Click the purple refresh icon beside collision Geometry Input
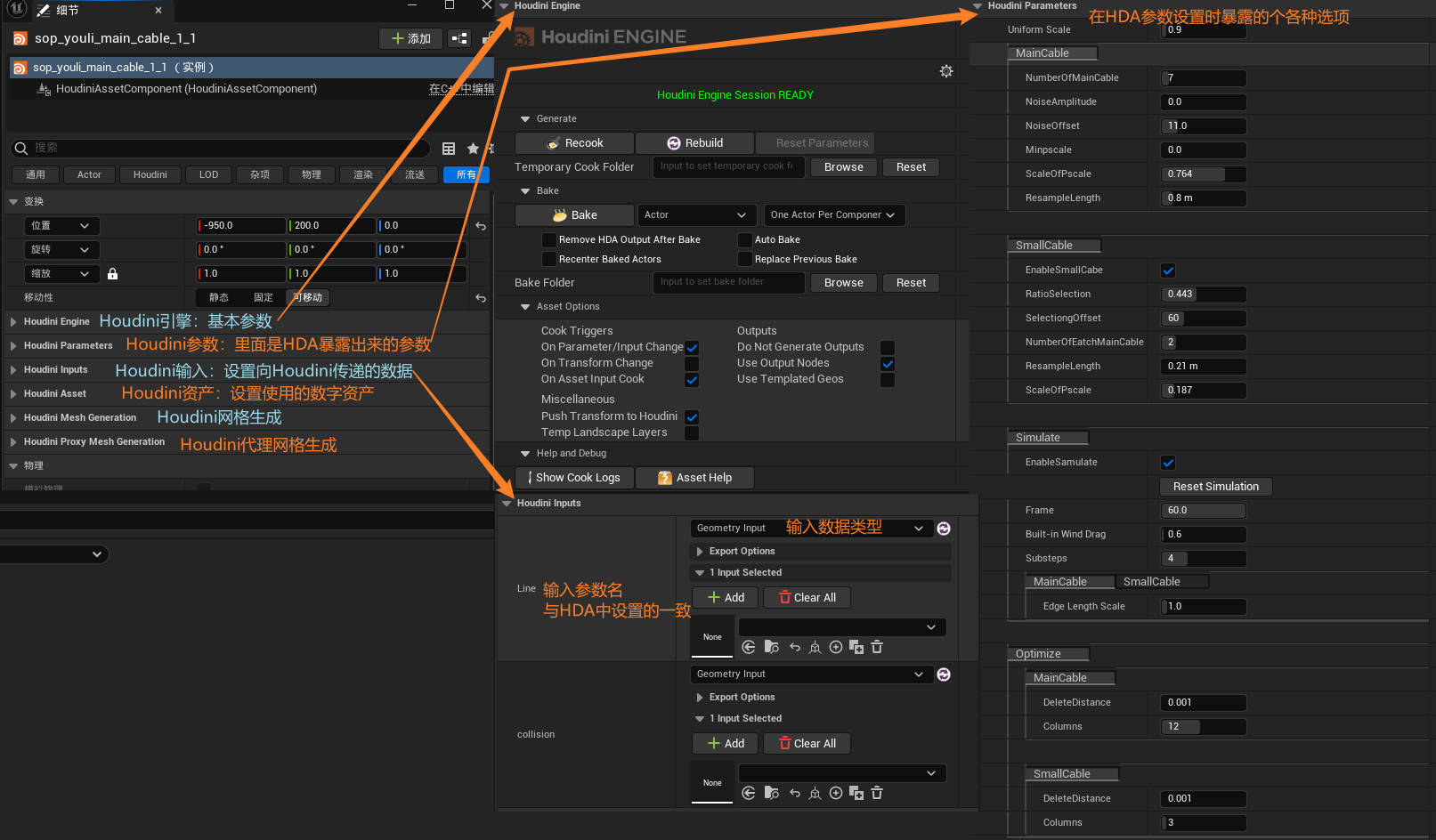 click(944, 674)
